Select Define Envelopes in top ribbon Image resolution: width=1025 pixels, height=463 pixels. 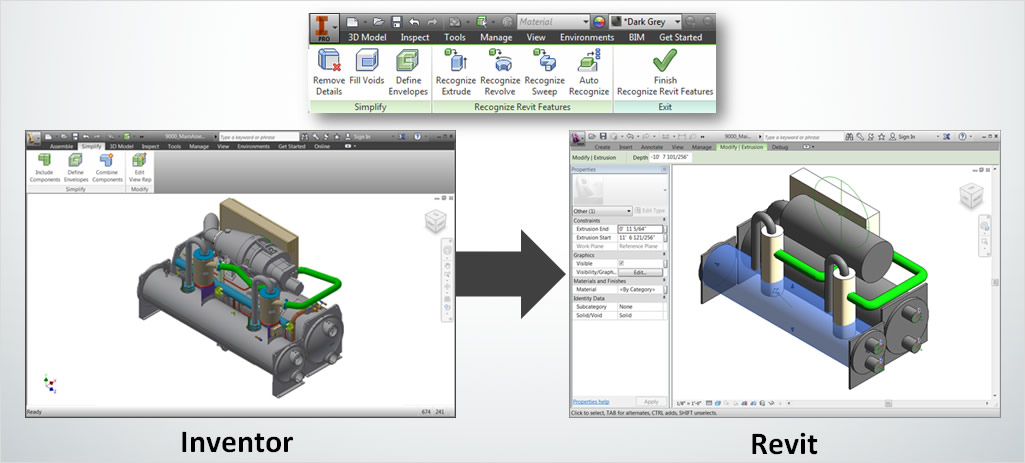coord(408,73)
